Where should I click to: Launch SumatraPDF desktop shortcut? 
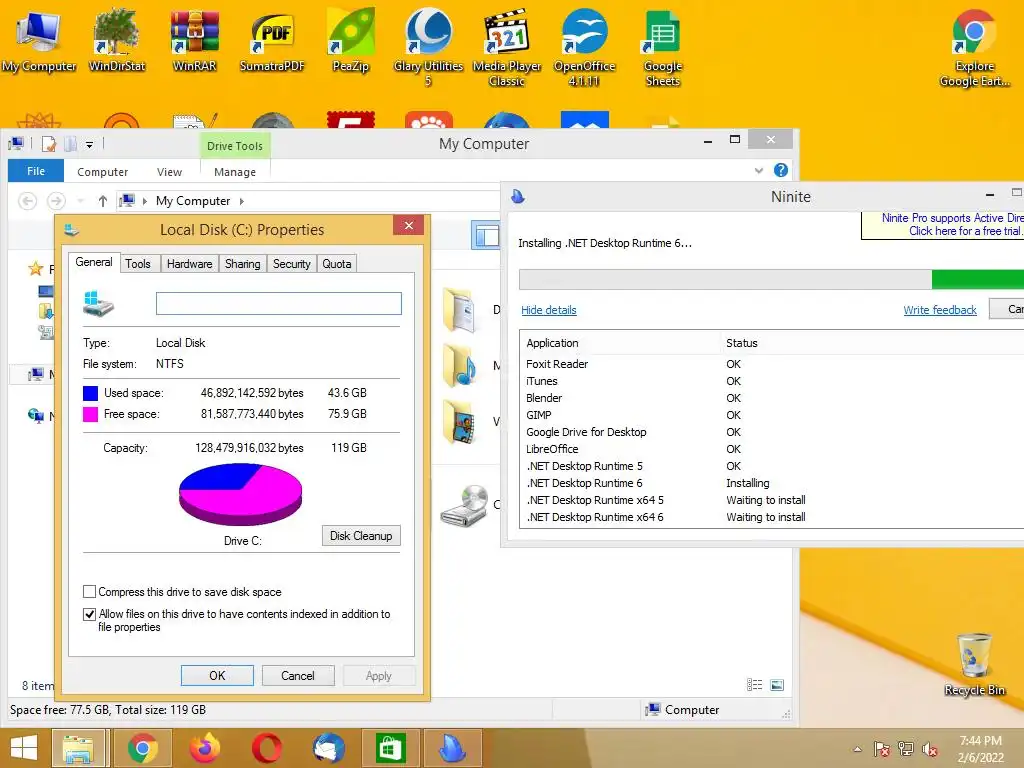coord(272,41)
